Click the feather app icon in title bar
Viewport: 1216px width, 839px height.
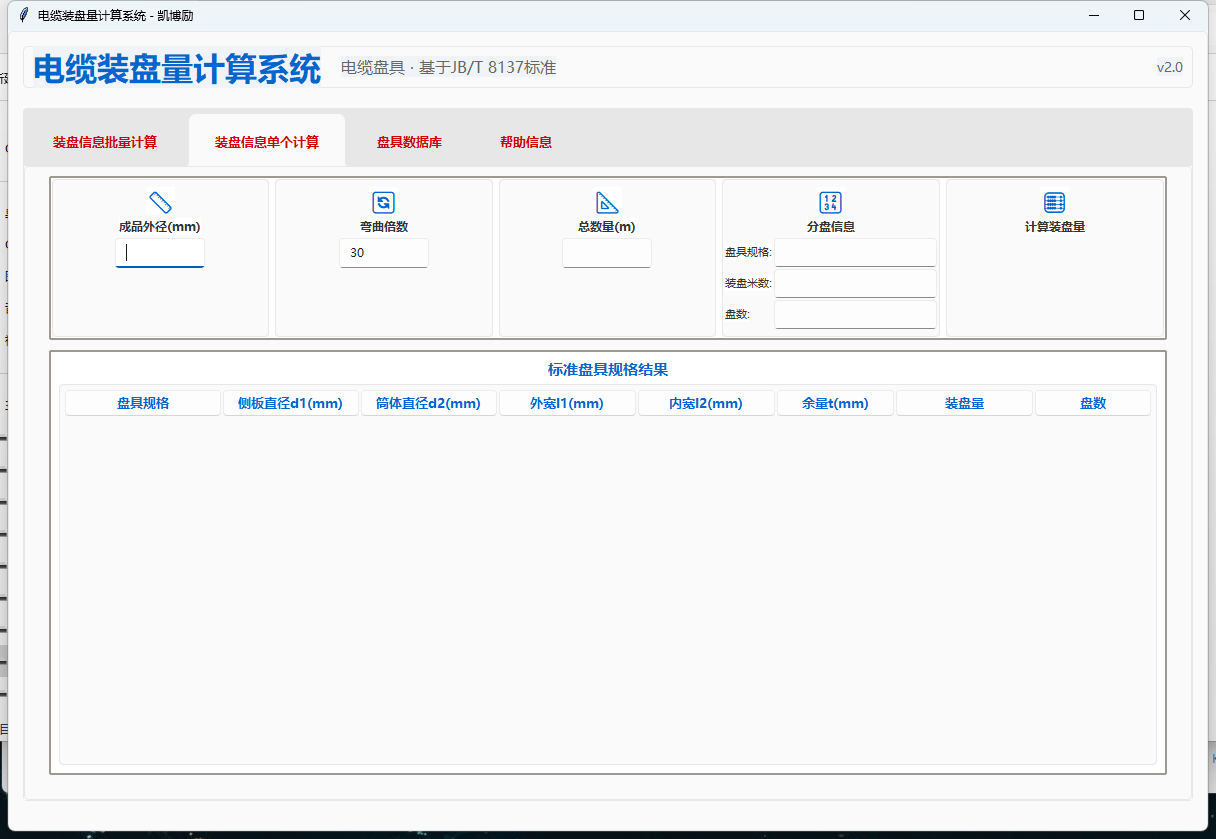pyautogui.click(x=24, y=15)
